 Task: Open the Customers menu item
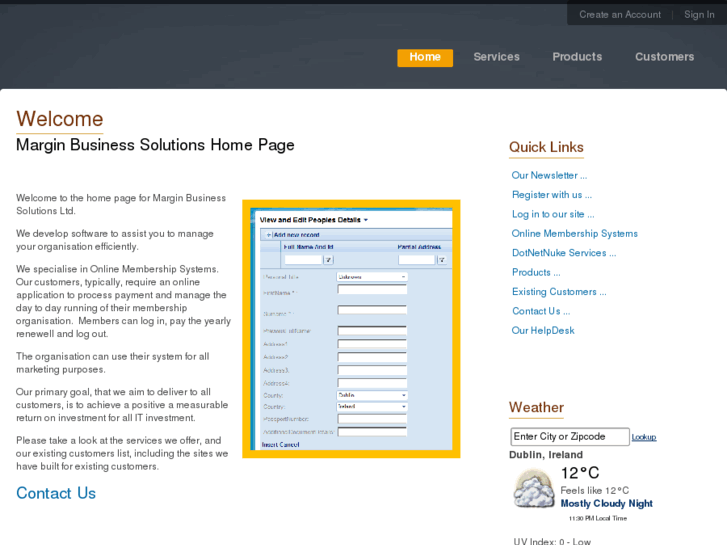tap(664, 57)
